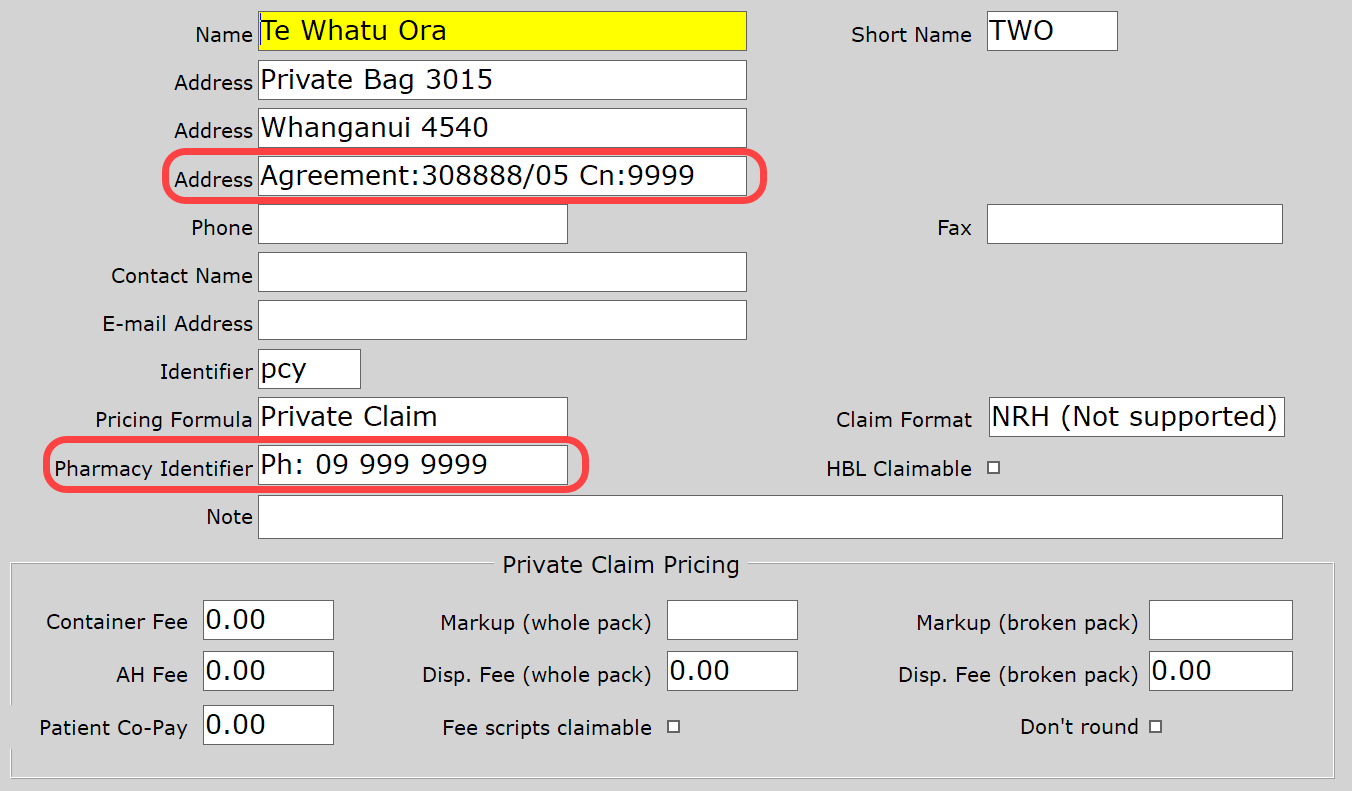Viewport: 1352px width, 791px height.
Task: Enable the HBL Claimable checkbox
Action: [x=993, y=468]
